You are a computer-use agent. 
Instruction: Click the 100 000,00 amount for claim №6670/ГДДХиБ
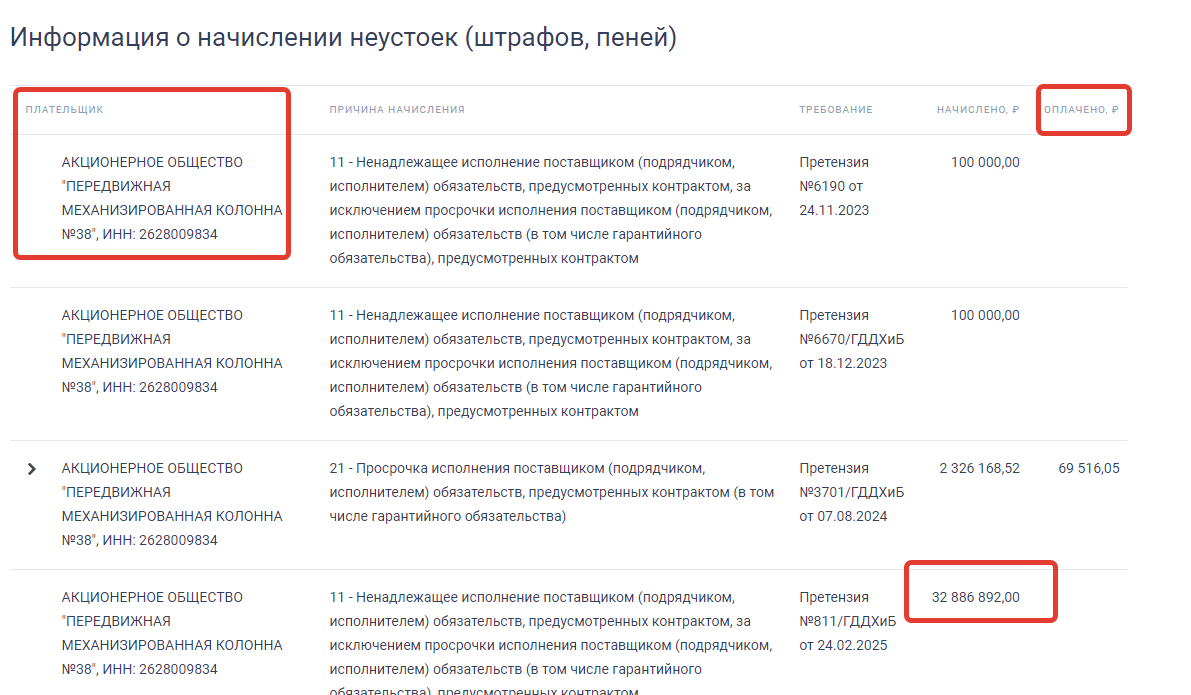click(x=985, y=315)
